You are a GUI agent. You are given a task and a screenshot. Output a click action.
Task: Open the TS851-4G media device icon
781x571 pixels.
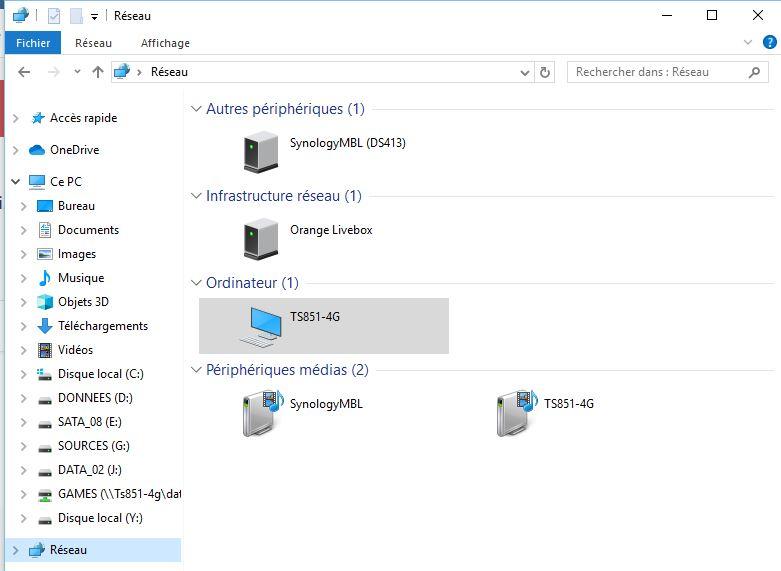517,413
